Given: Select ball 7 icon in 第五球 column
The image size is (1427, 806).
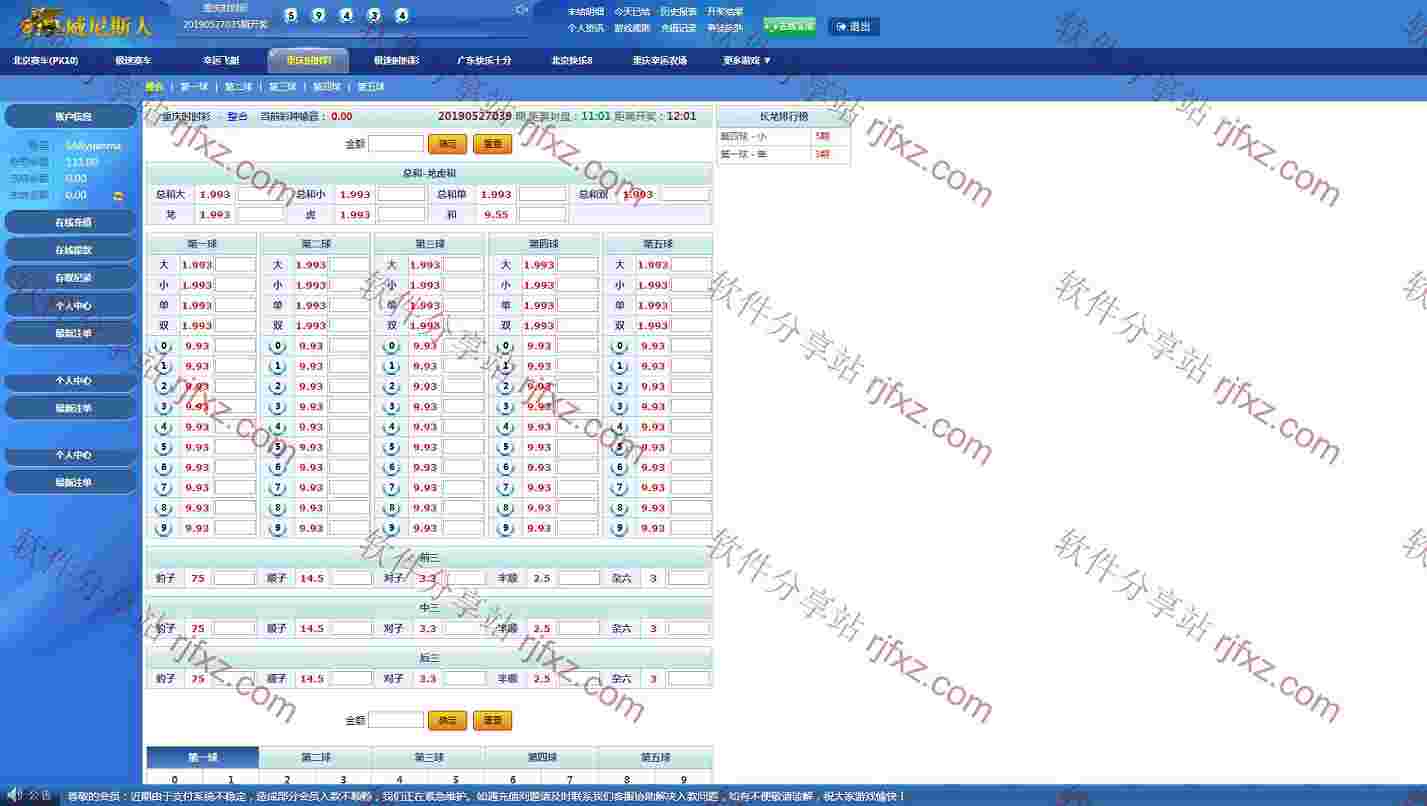Looking at the screenshot, I should [x=619, y=488].
